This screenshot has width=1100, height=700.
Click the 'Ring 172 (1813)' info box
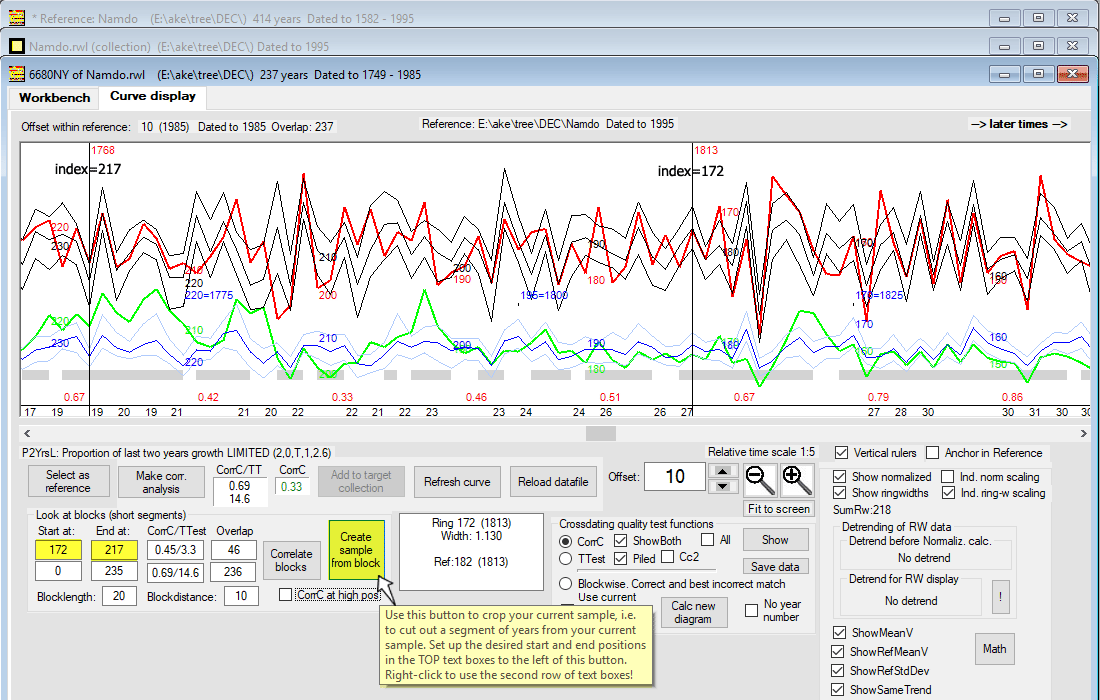pos(471,552)
